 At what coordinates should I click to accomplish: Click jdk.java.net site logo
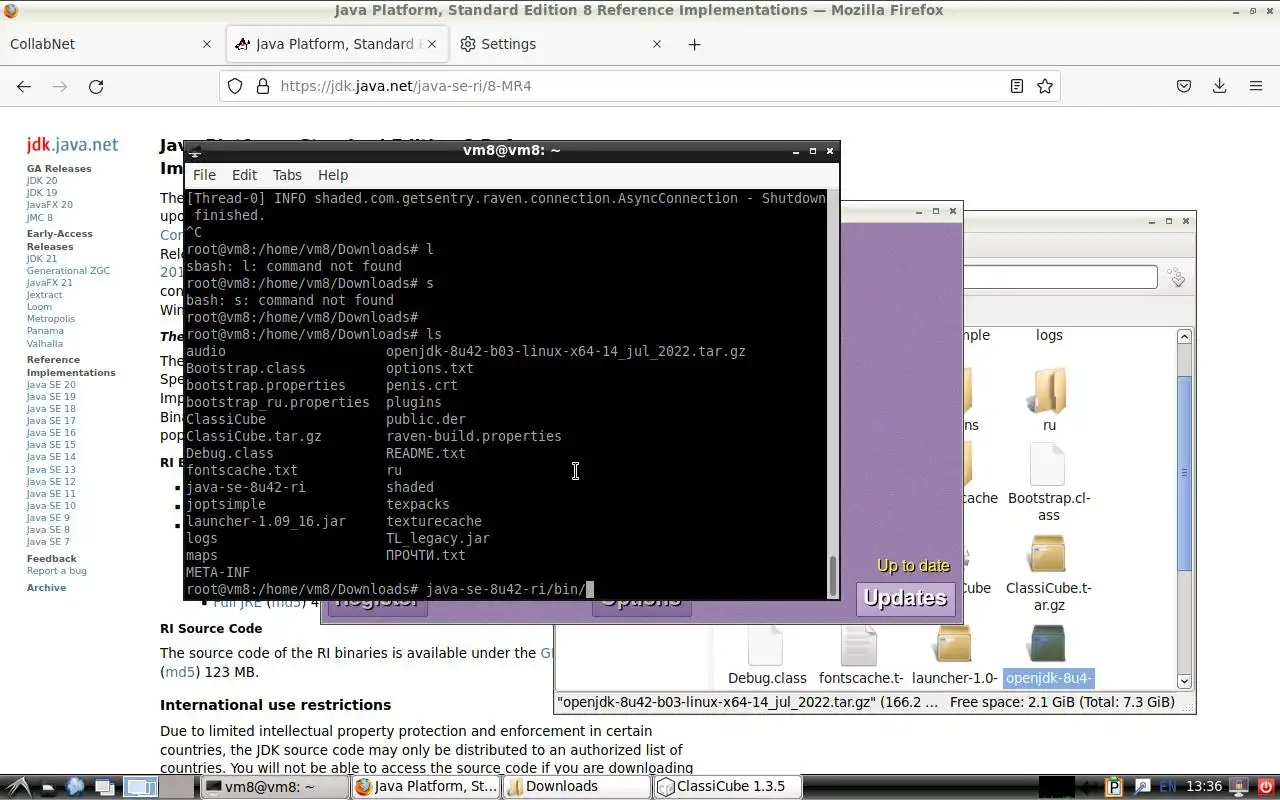click(x=72, y=145)
